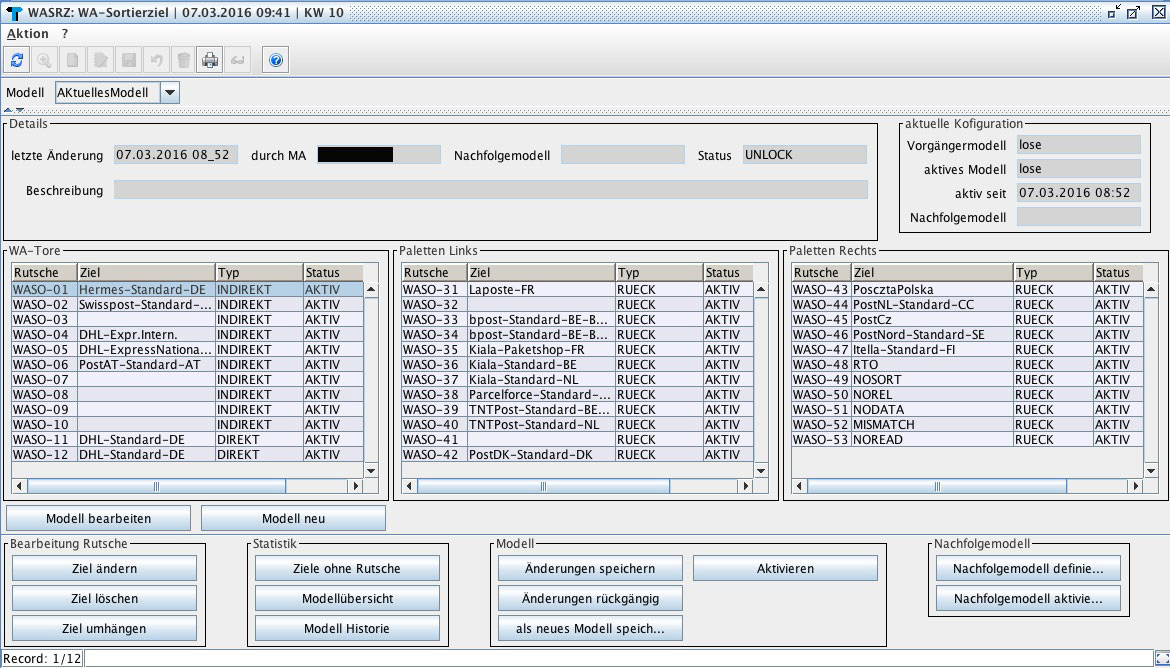The width and height of the screenshot is (1170, 668).
Task: Click the WA-Tore table scroll down arrow
Action: tap(371, 469)
